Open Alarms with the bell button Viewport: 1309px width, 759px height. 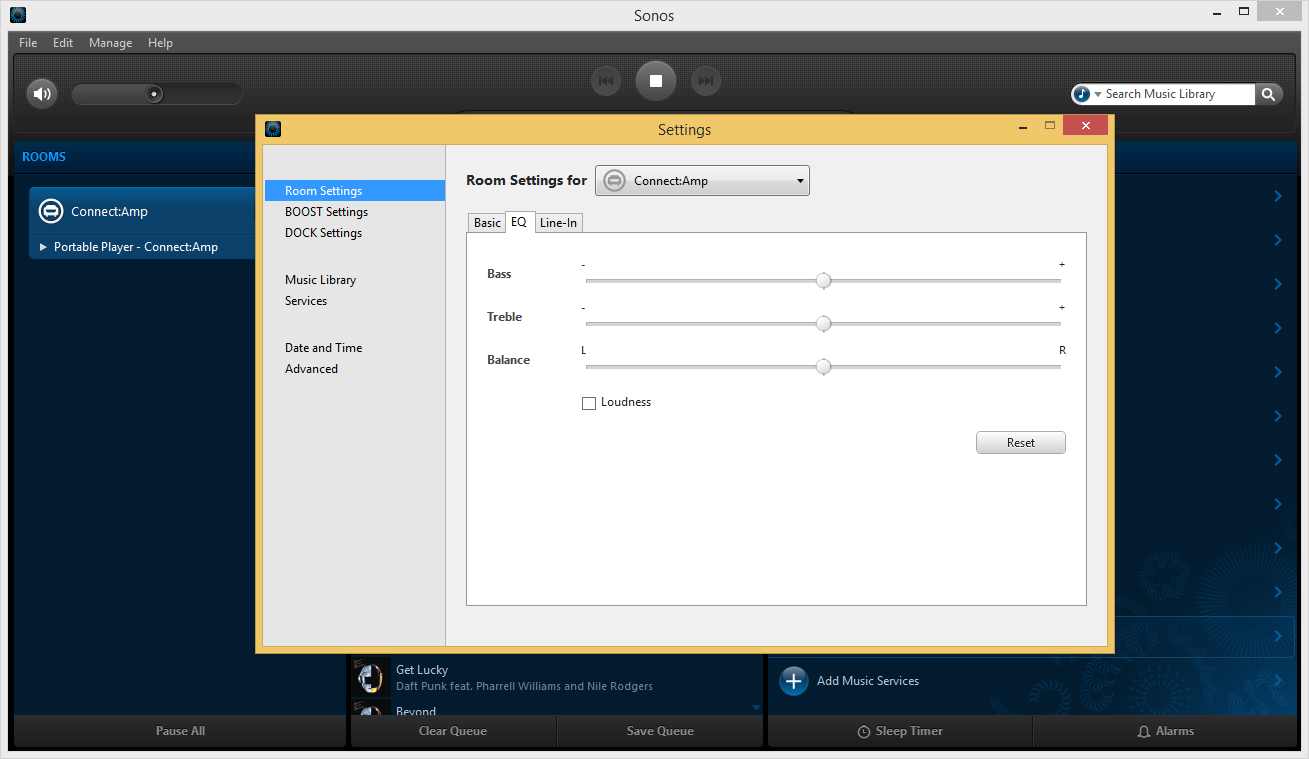pyautogui.click(x=1166, y=731)
